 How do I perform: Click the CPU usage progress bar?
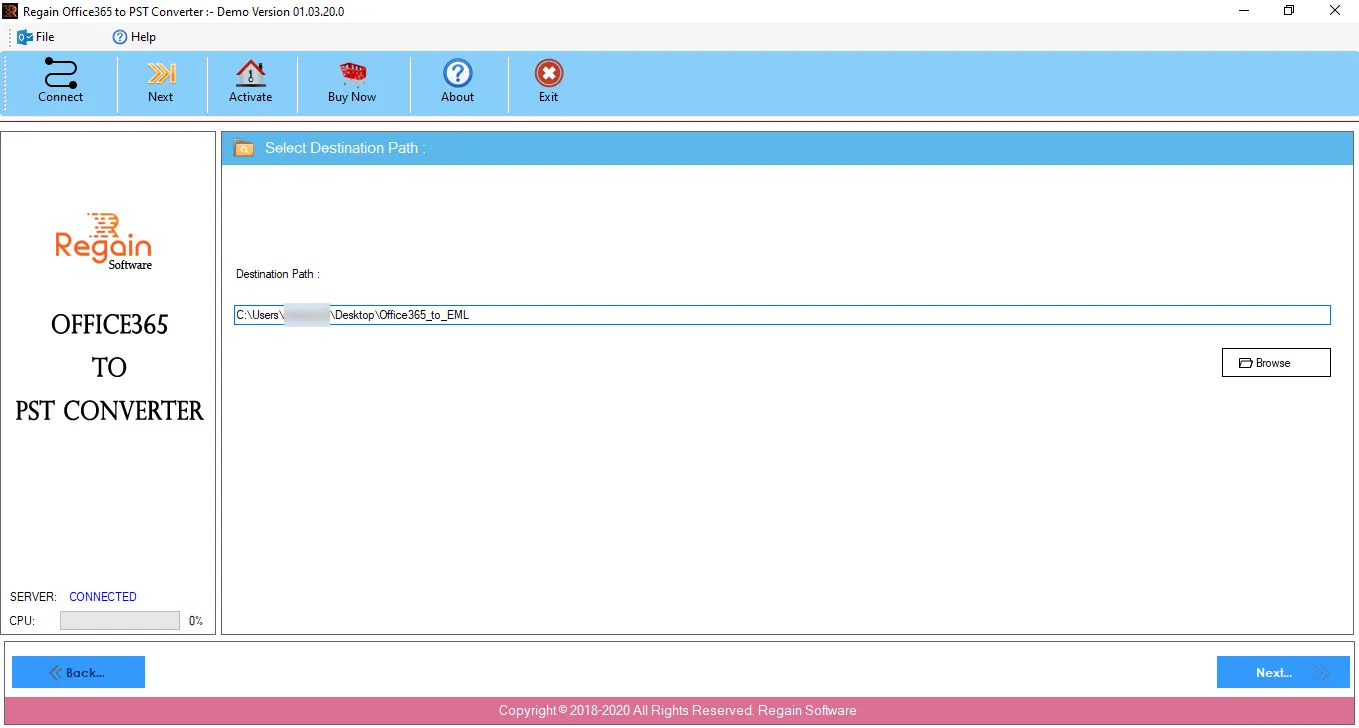click(120, 621)
